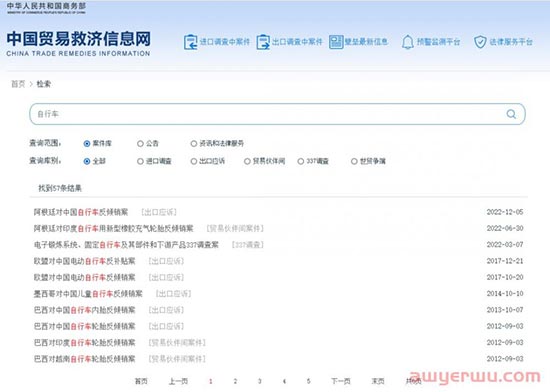Open the 巴西对越南自行车轮胎反倾销案 result
Viewport: 550px width, 392px height.
tap(85, 359)
